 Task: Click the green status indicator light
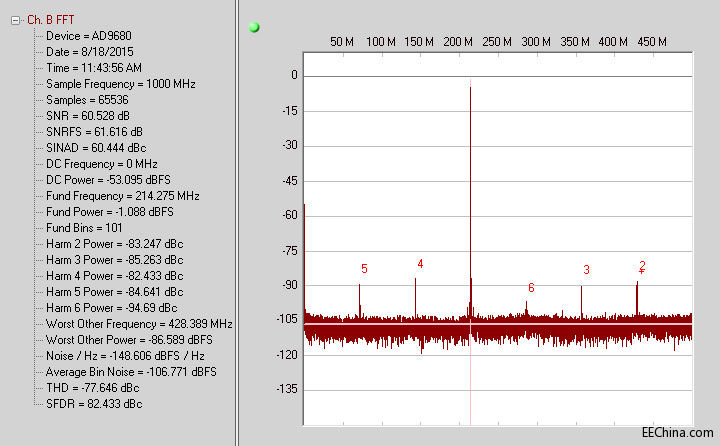coord(254,27)
